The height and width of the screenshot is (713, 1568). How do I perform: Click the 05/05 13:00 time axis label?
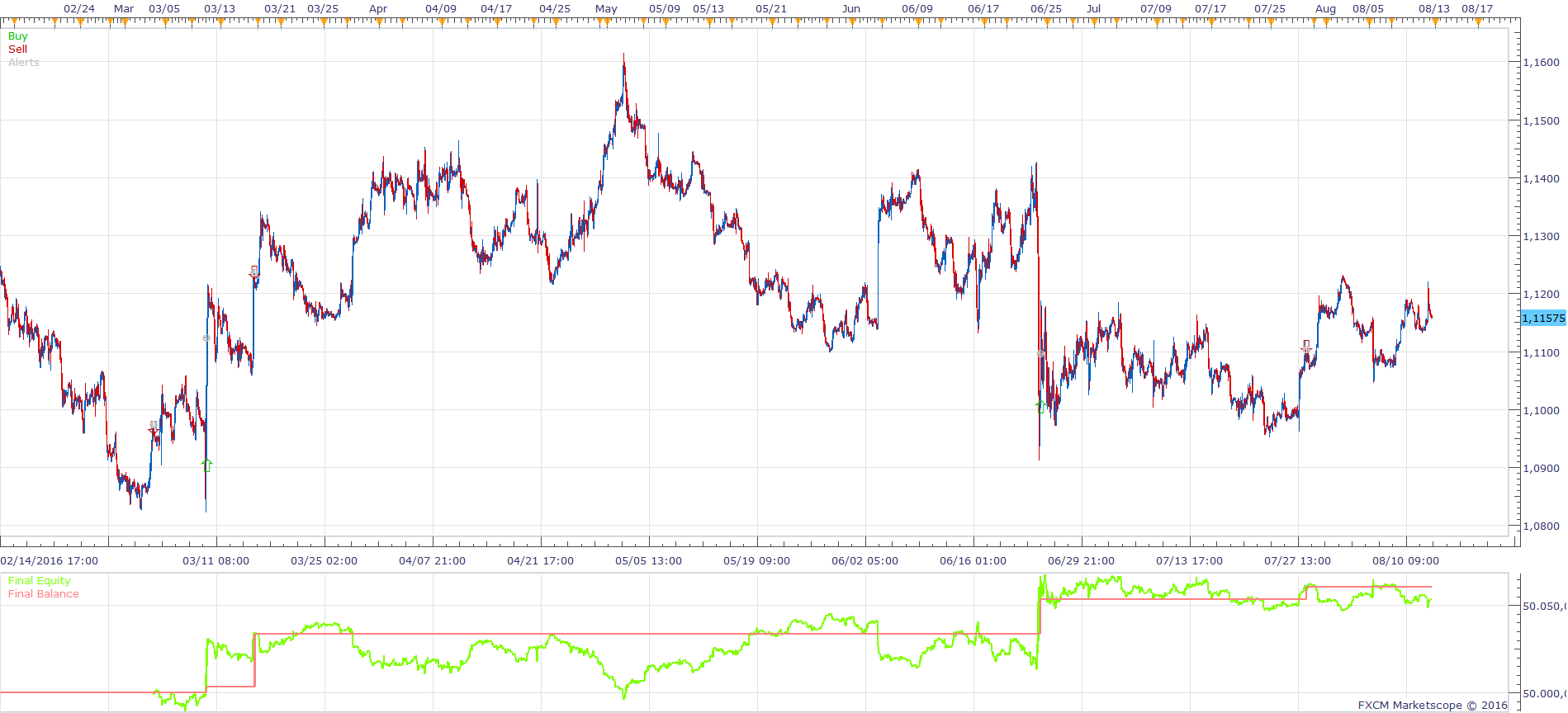(648, 561)
